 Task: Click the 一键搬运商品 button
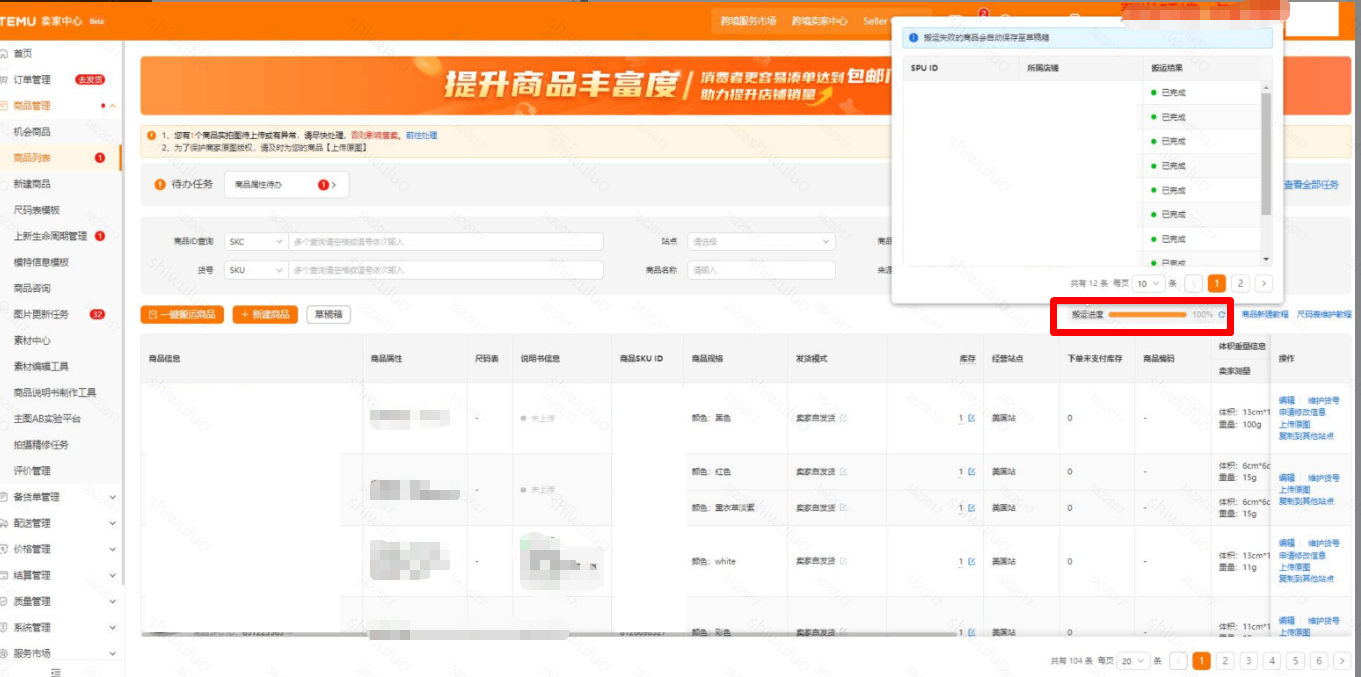tap(182, 315)
